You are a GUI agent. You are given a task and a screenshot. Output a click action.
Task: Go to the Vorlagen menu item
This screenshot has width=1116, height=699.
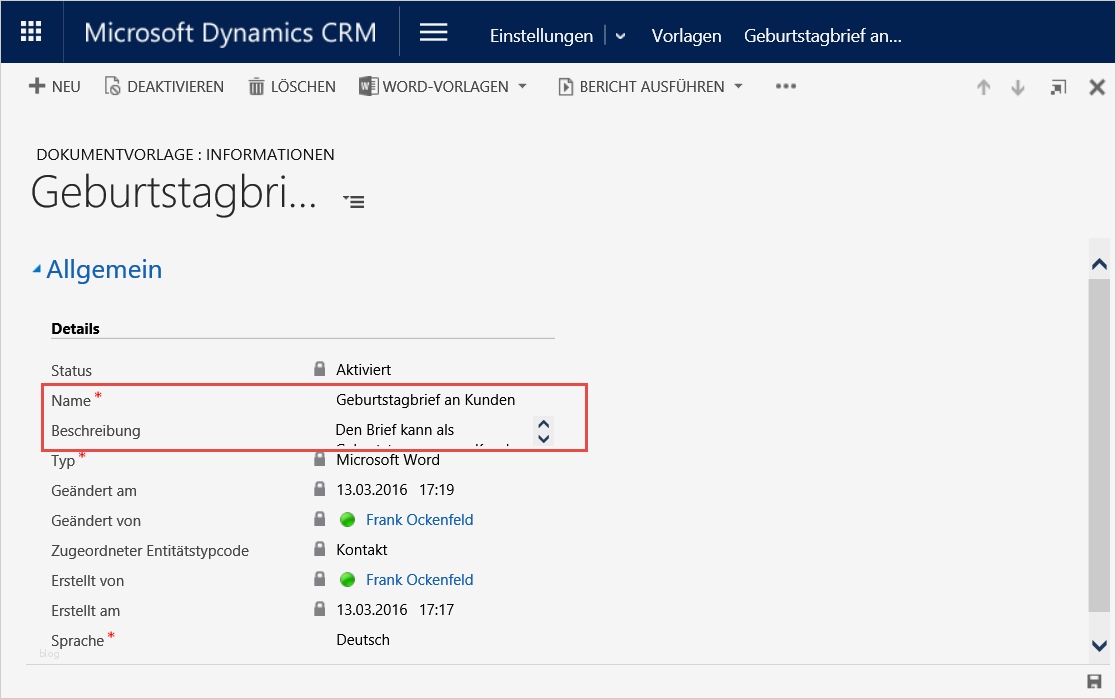[x=686, y=35]
